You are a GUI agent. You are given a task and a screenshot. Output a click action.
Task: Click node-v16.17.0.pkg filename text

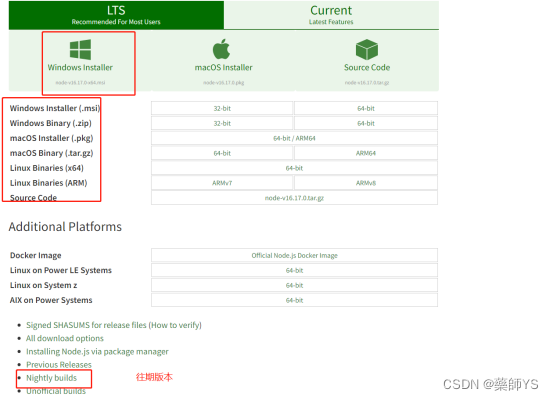(x=223, y=83)
